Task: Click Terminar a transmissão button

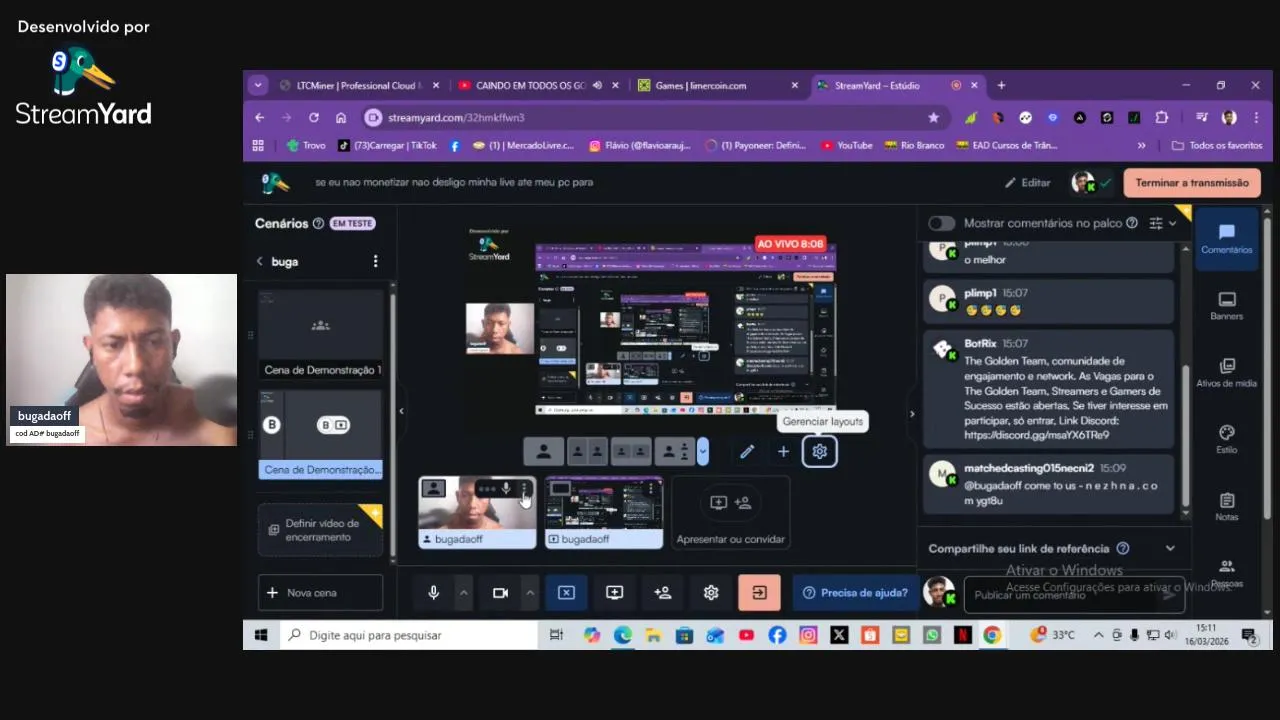Action: tap(1192, 183)
